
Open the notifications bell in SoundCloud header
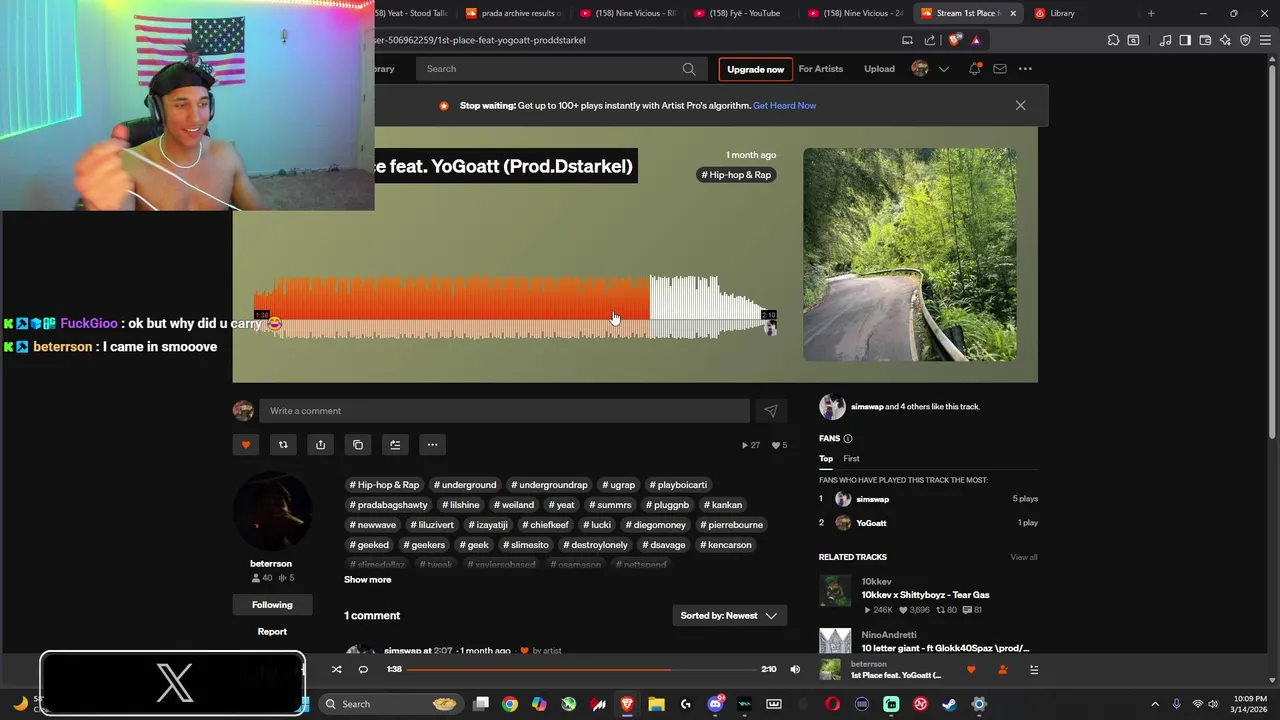click(x=974, y=69)
